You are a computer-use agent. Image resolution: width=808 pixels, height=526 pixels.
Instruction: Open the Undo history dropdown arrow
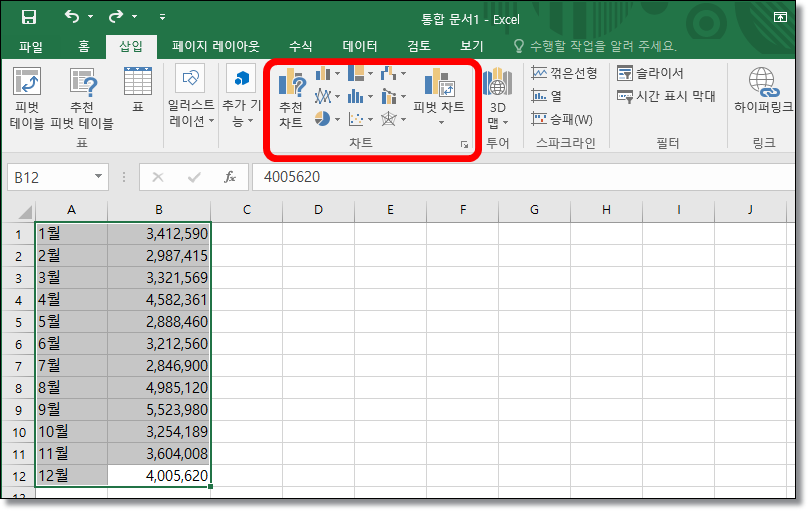coord(91,17)
